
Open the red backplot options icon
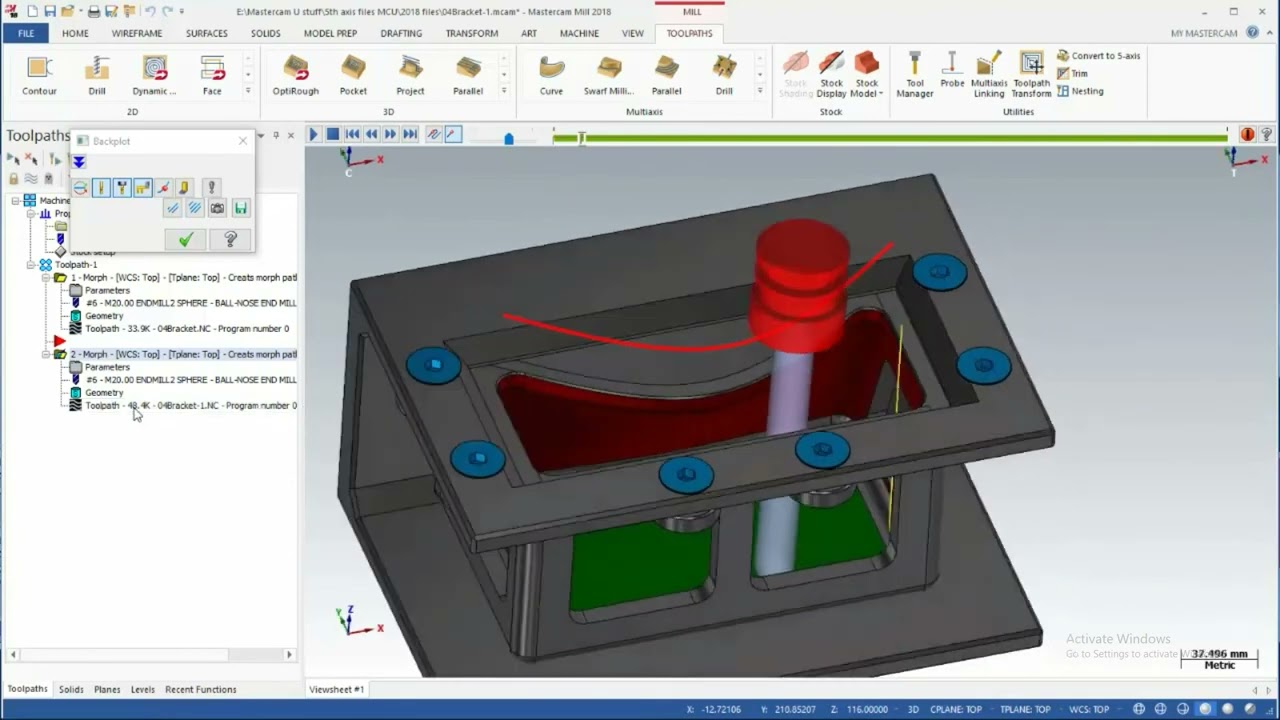1248,134
